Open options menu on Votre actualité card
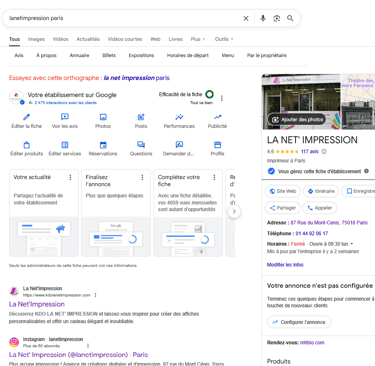Viewport: 375px width, 366px height. coord(70,177)
